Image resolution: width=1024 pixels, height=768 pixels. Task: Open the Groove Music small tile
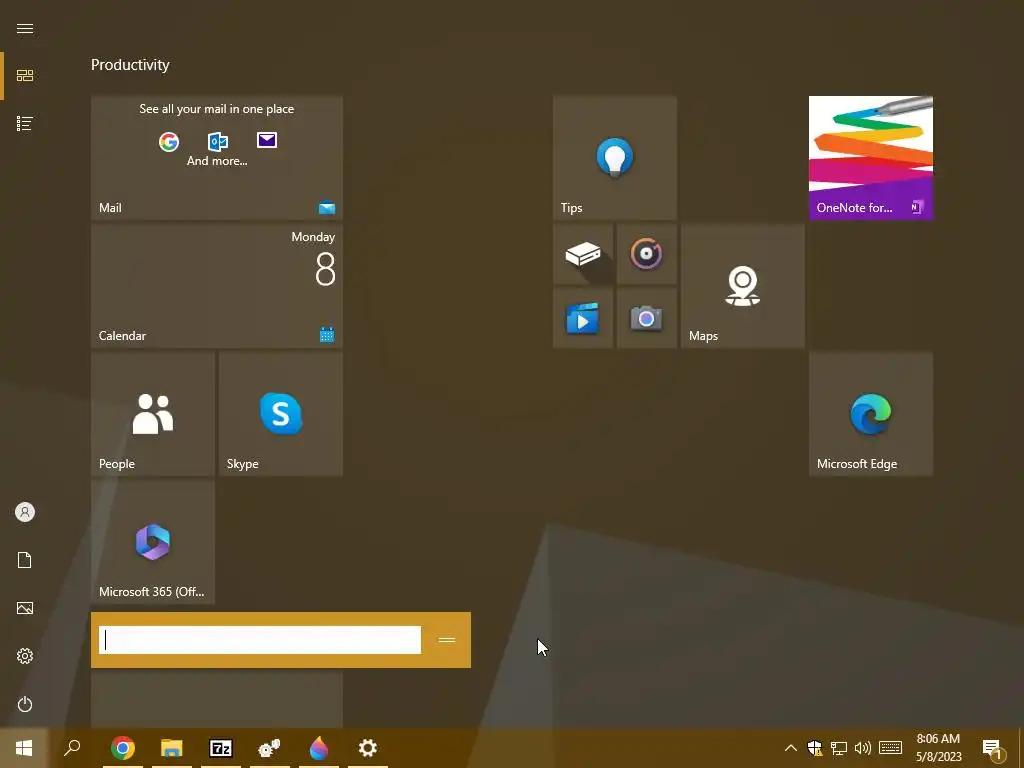647,254
